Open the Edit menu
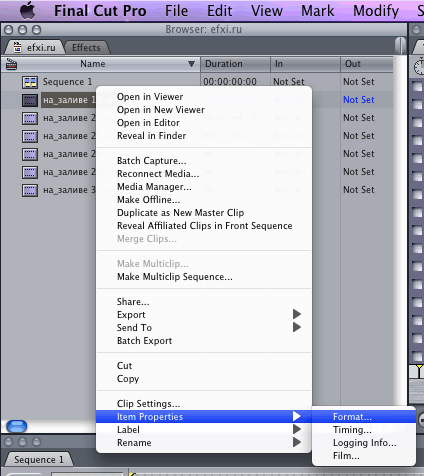The height and width of the screenshot is (476, 424). (219, 11)
